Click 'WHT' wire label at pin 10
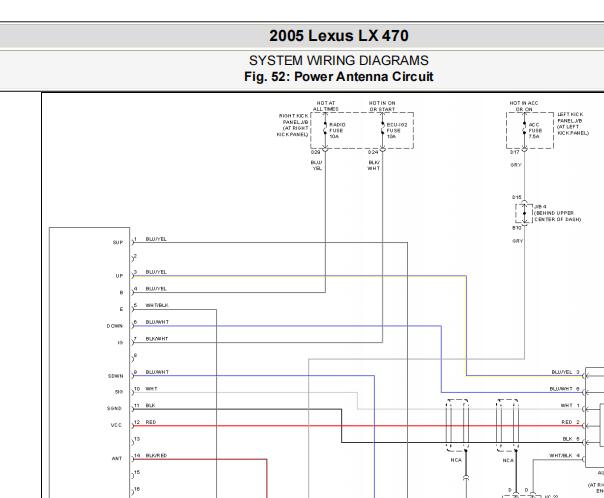 point(151,389)
